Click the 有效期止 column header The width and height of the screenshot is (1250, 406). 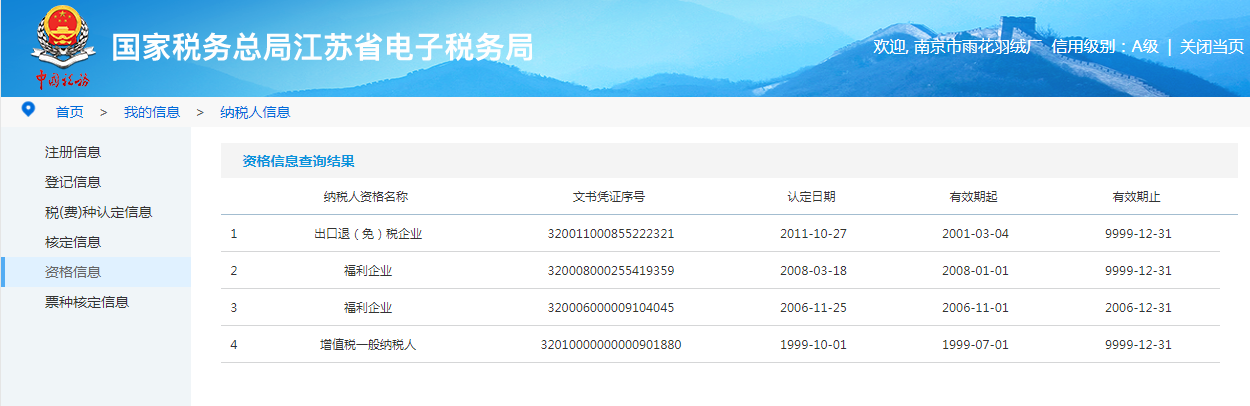[1136, 197]
